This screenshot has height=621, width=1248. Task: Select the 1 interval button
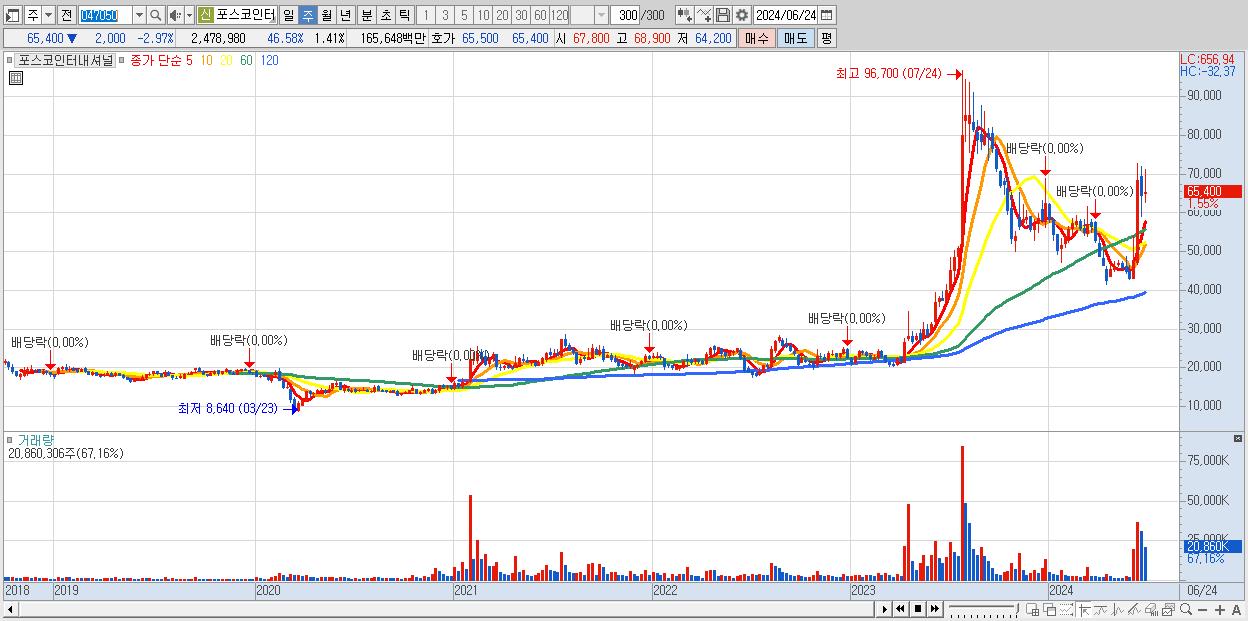[426, 15]
